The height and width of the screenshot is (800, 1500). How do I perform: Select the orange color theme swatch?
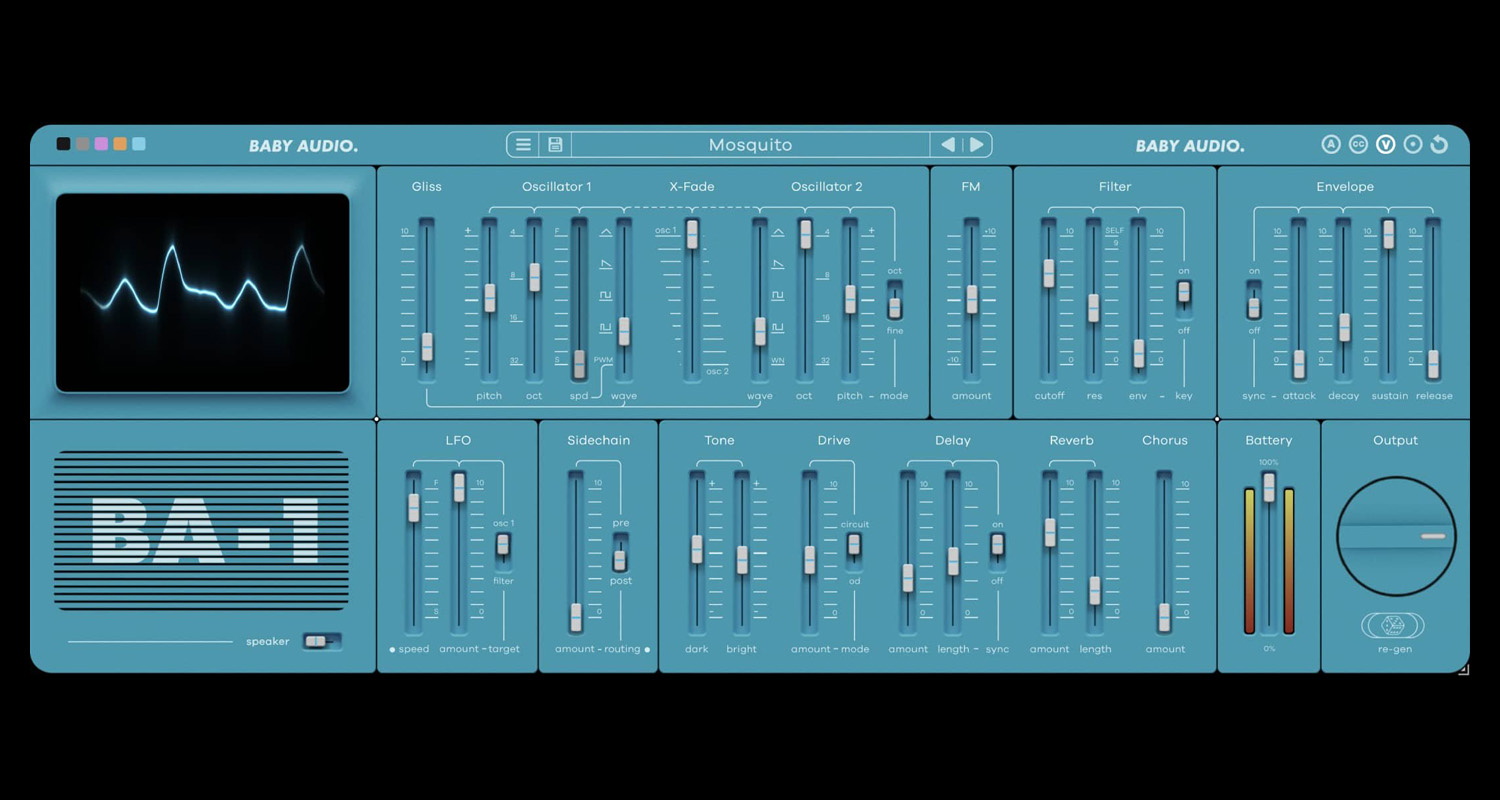coord(120,144)
